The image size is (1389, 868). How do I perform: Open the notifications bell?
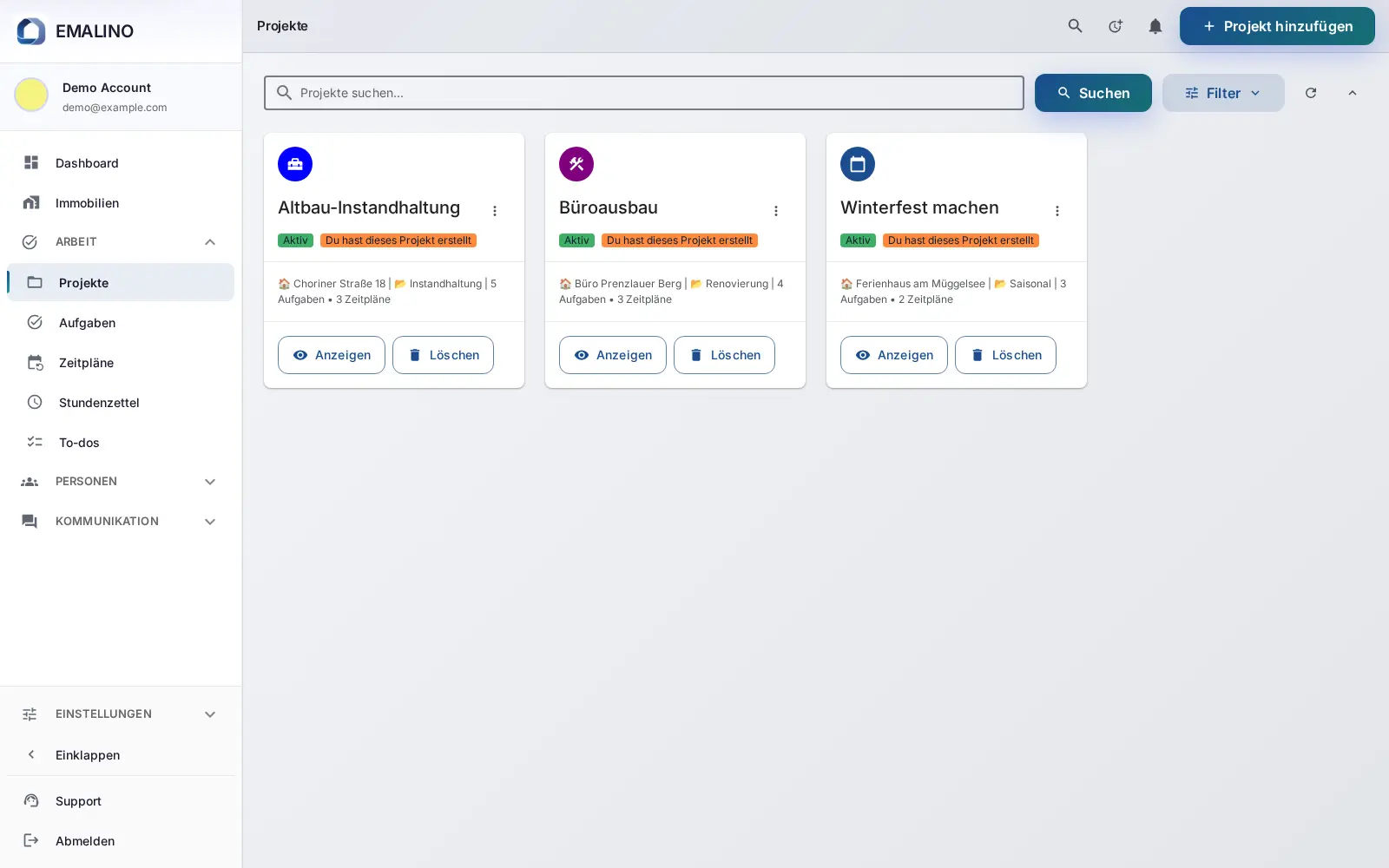pyautogui.click(x=1155, y=26)
